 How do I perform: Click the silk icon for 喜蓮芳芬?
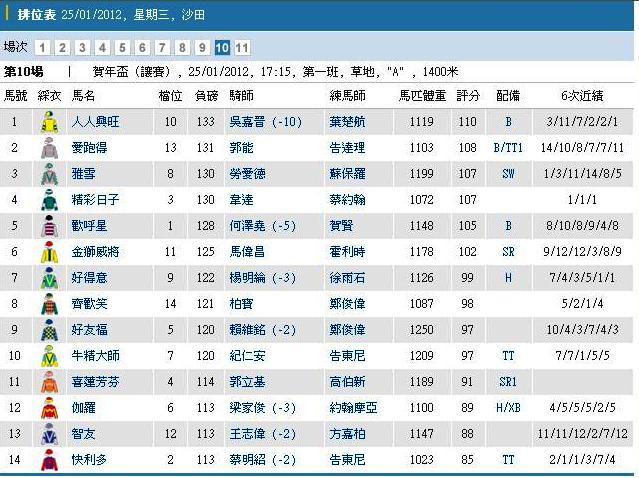tap(49, 382)
